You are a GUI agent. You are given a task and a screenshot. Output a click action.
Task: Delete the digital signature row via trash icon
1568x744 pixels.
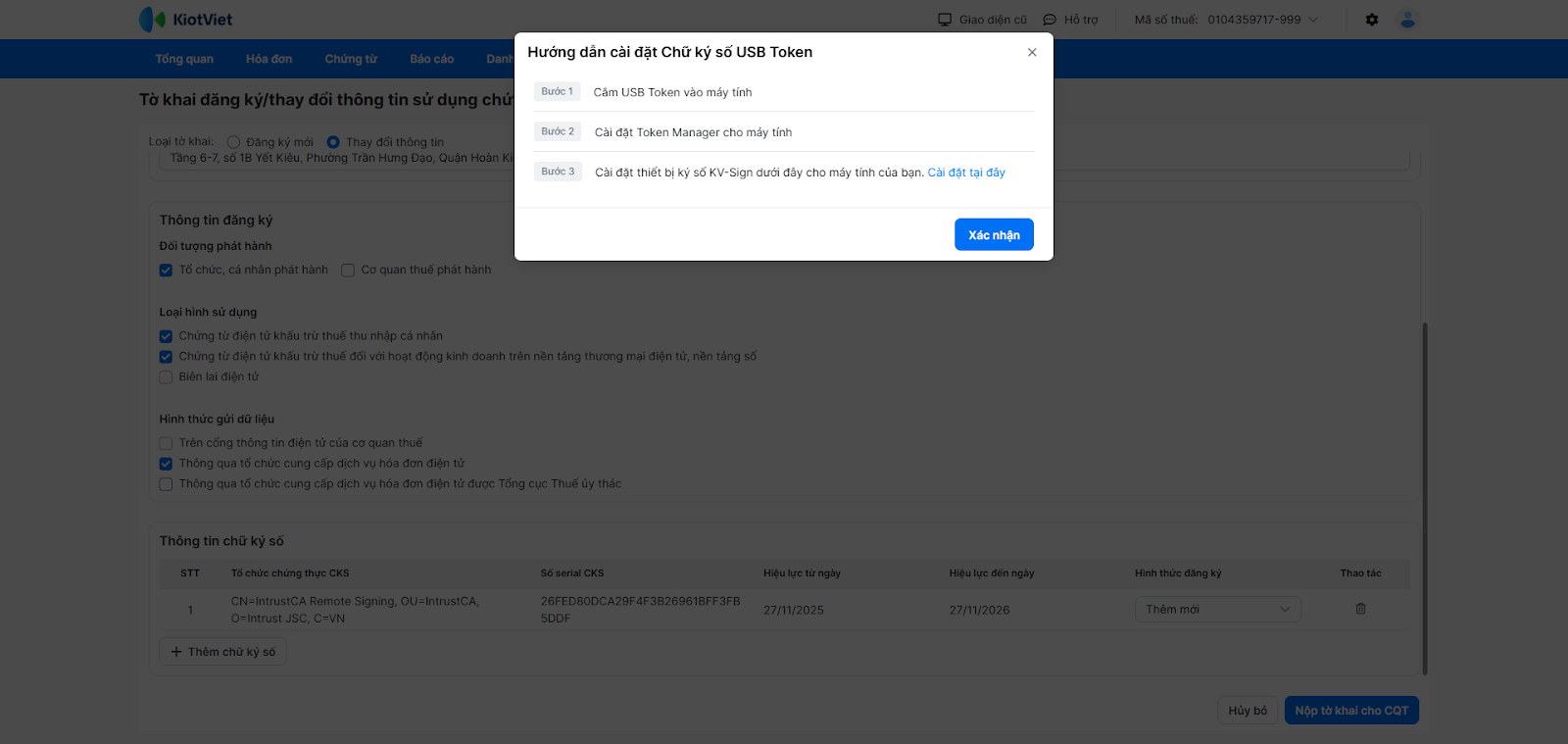point(1360,609)
